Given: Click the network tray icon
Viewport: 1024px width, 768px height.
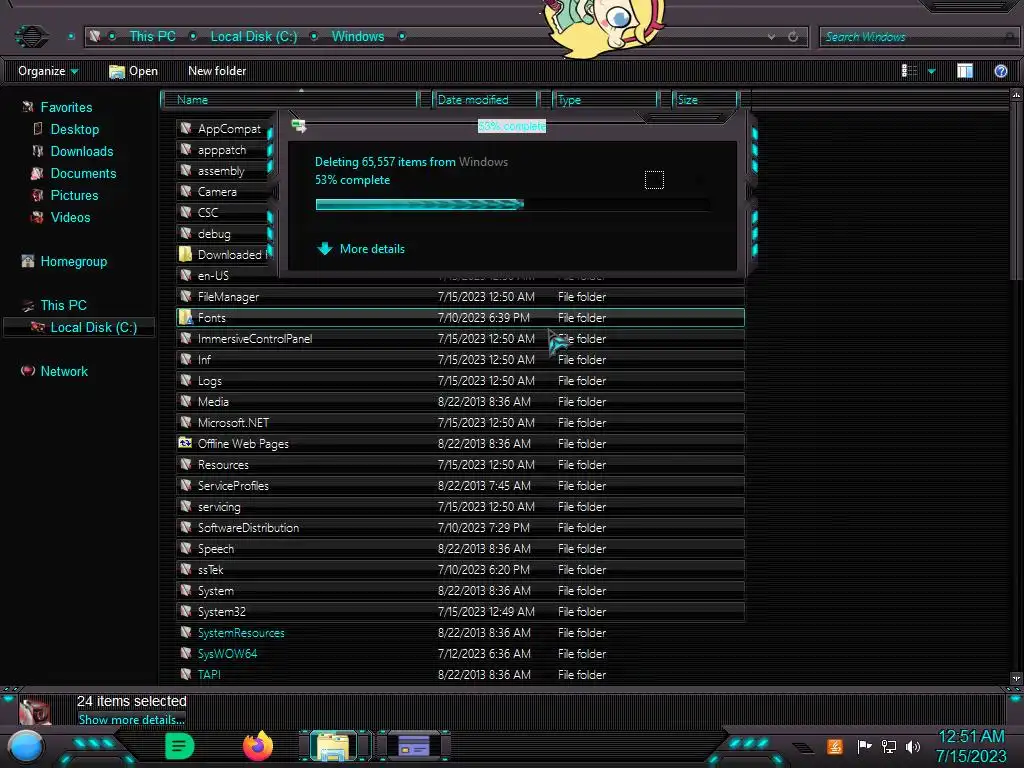Looking at the screenshot, I should click(x=889, y=746).
